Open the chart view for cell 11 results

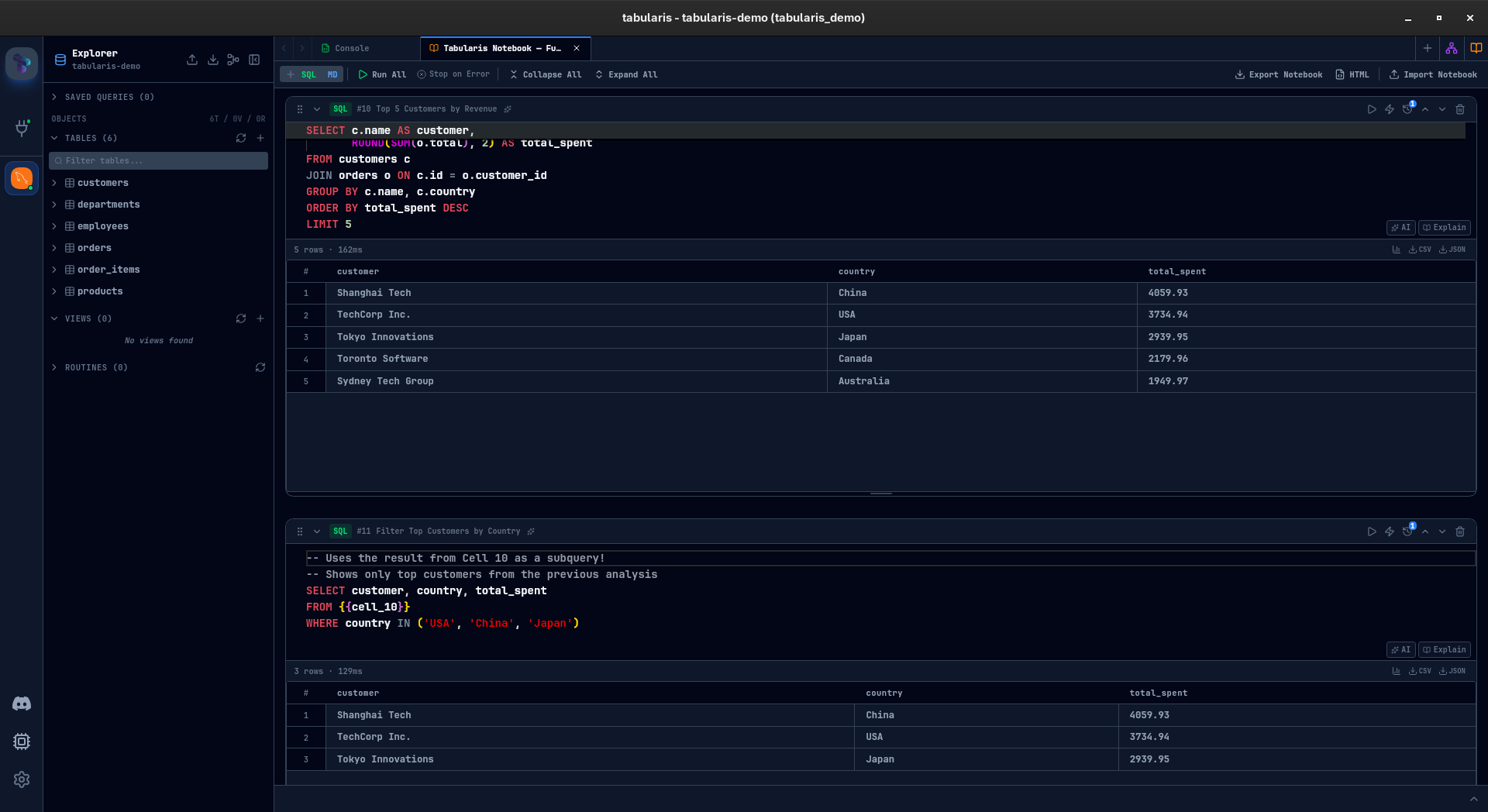[1395, 671]
